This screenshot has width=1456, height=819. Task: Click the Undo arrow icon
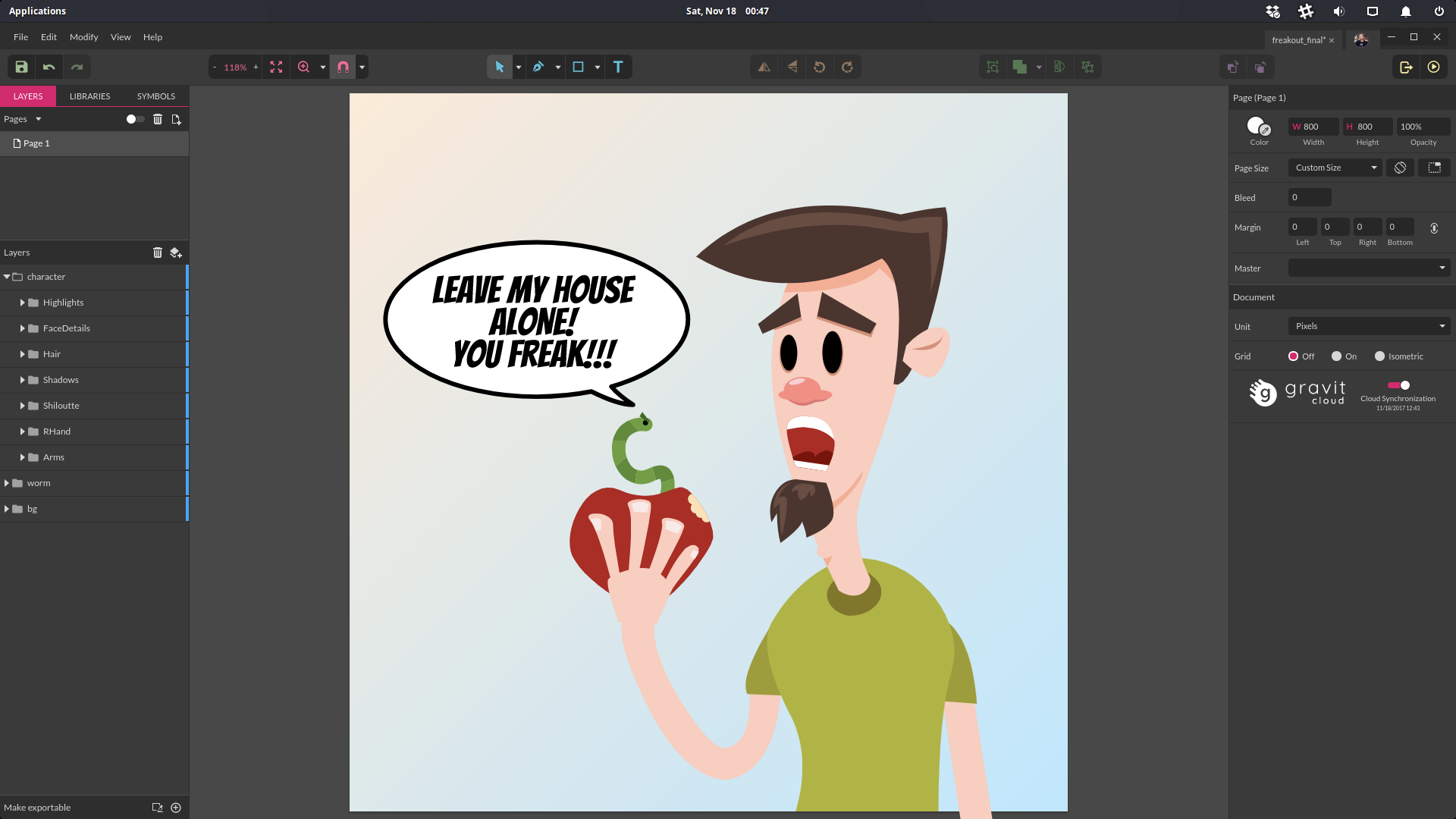49,67
